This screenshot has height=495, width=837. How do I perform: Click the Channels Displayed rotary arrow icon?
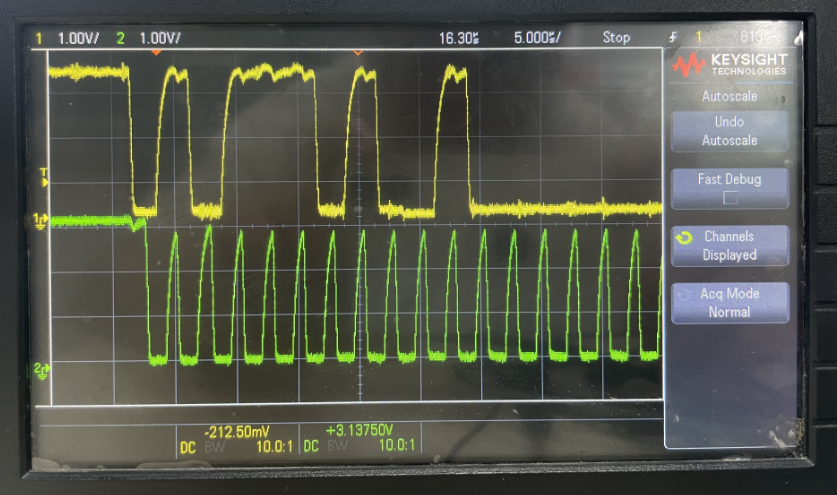pos(684,238)
